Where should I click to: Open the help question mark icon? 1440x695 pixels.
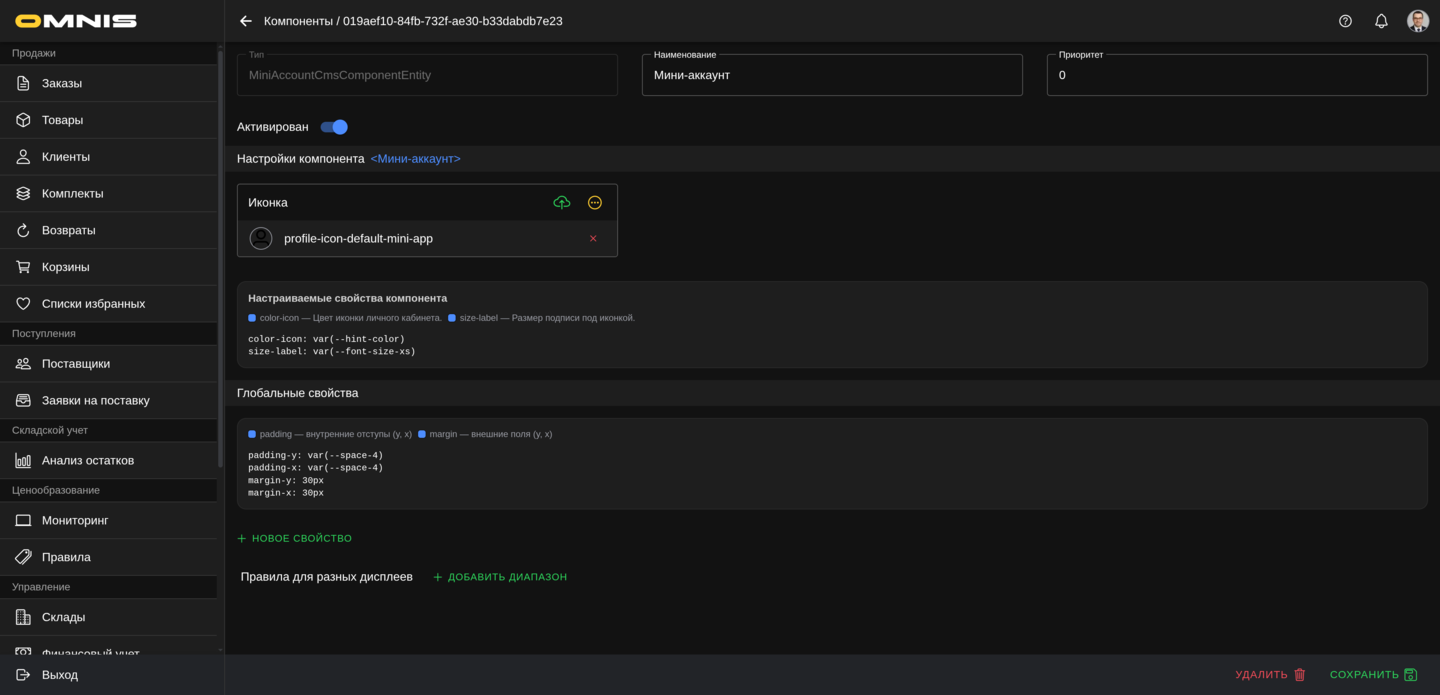pos(1345,21)
